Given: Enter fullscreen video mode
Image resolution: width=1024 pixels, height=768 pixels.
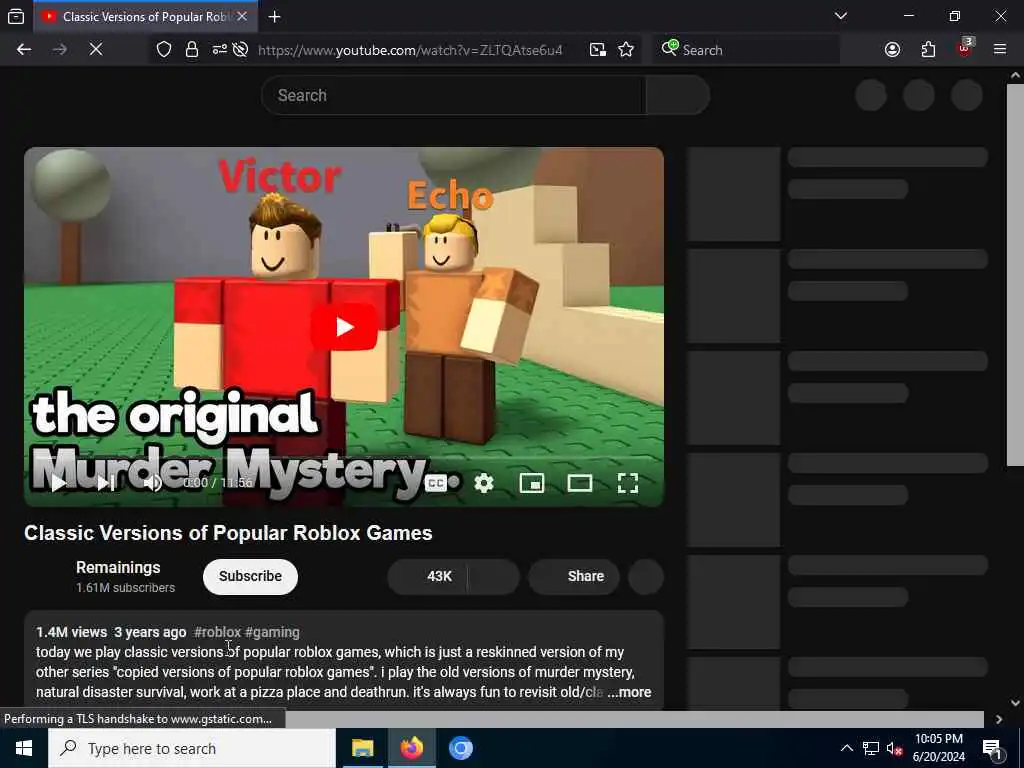Looking at the screenshot, I should click(x=628, y=483).
